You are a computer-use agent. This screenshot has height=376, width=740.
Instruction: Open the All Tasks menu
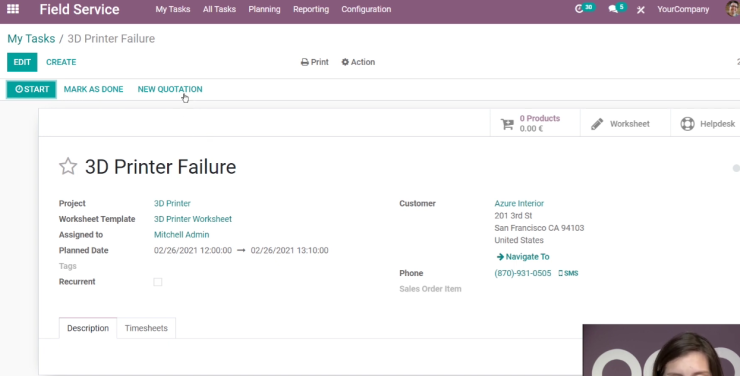(219, 9)
